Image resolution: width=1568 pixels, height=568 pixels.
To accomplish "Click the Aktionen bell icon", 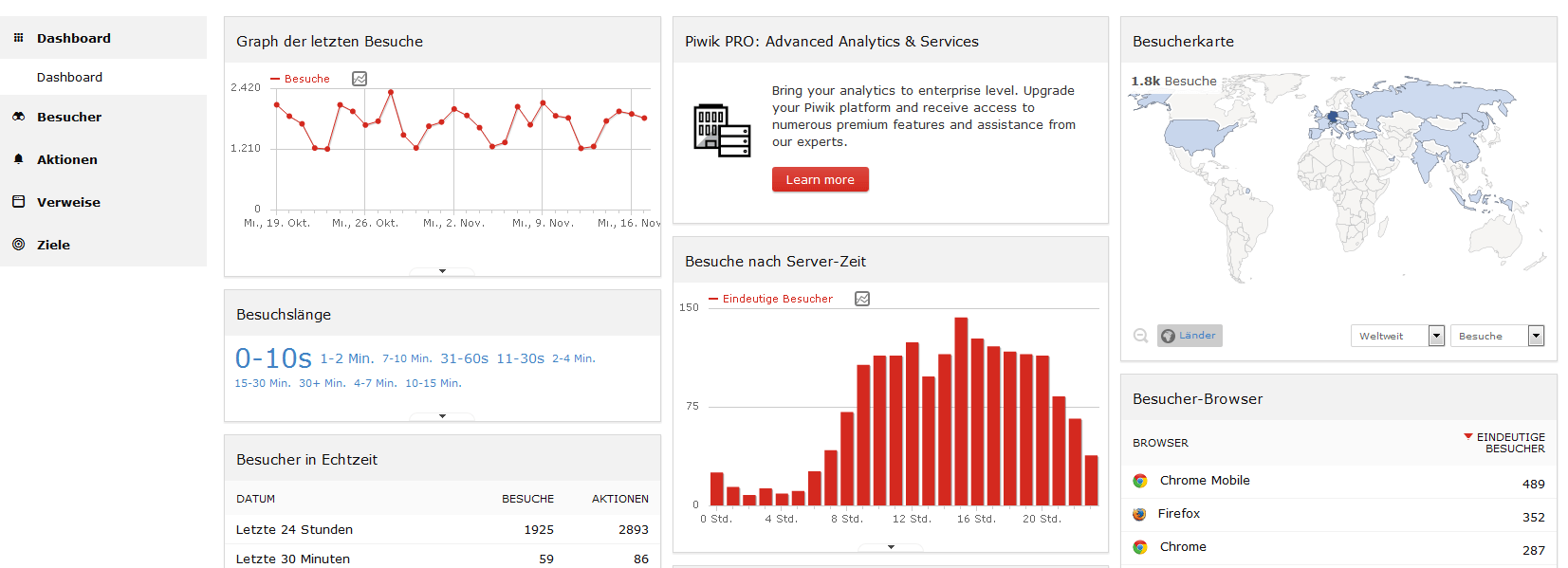I will point(18,159).
